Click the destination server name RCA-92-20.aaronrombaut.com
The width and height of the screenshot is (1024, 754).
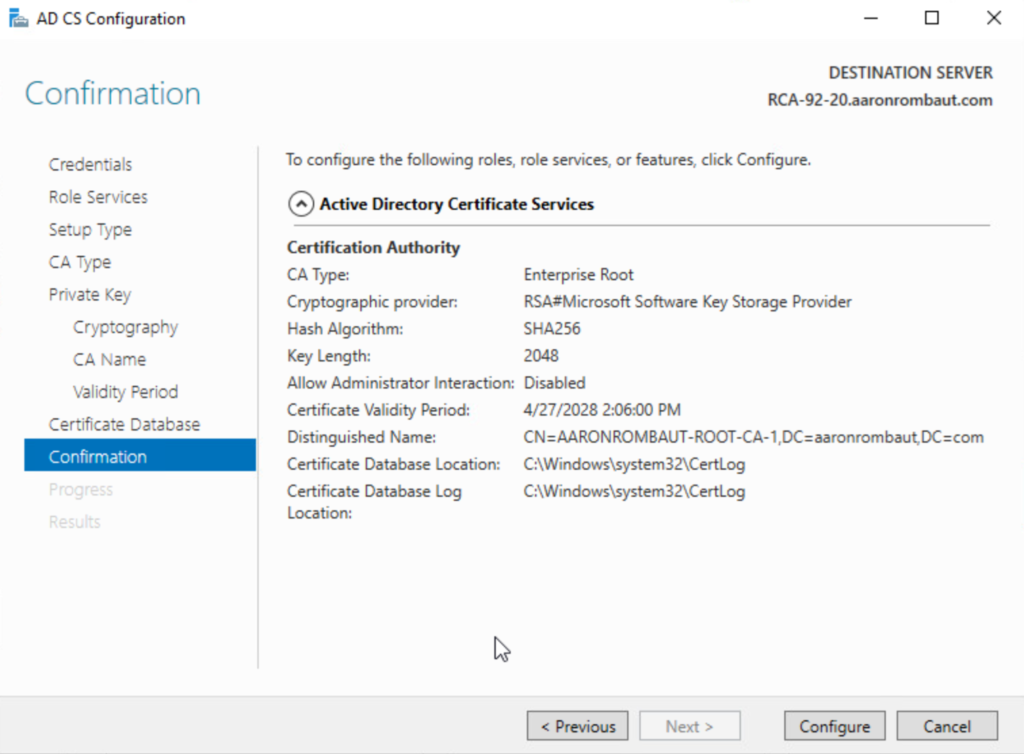coord(879,100)
